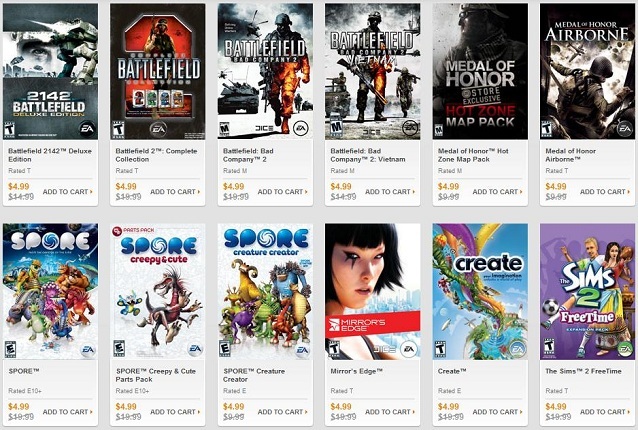Image resolution: width=638 pixels, height=430 pixels.
Task: Add The Sims 2 FreeTime to cart
Action: point(605,412)
